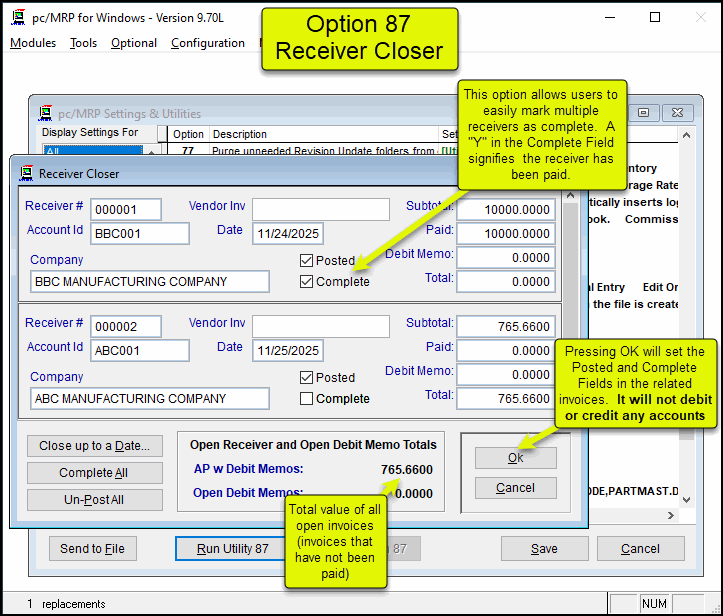Confirm with the Ok button

point(515,458)
